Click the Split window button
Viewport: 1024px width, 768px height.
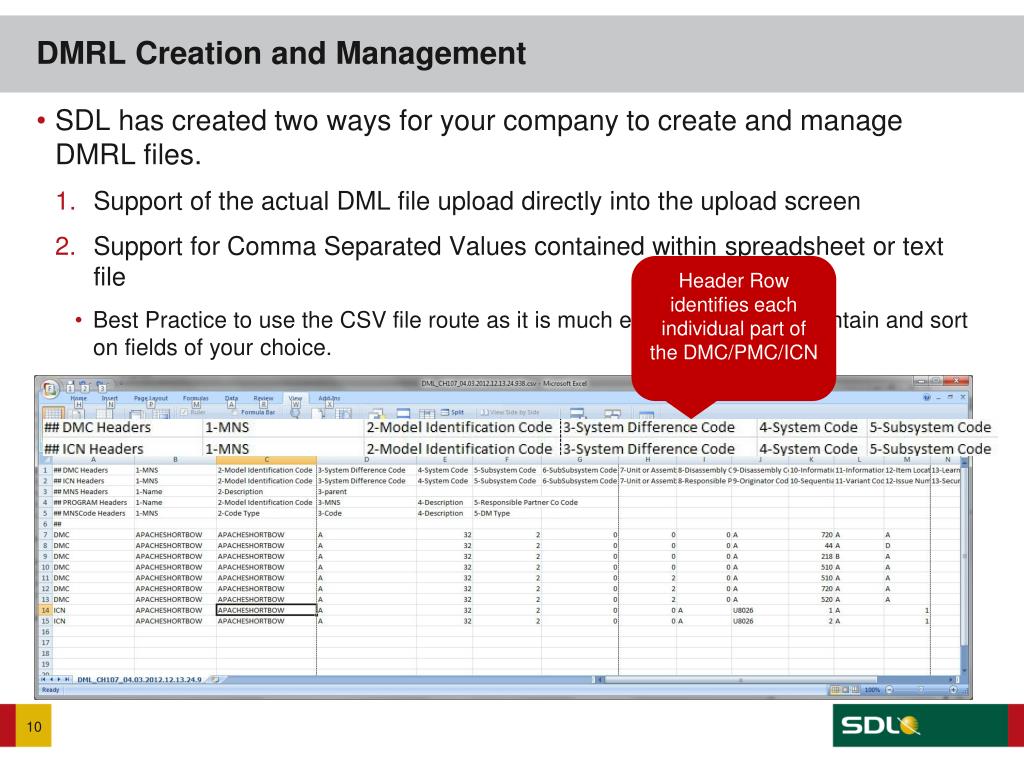[x=453, y=412]
